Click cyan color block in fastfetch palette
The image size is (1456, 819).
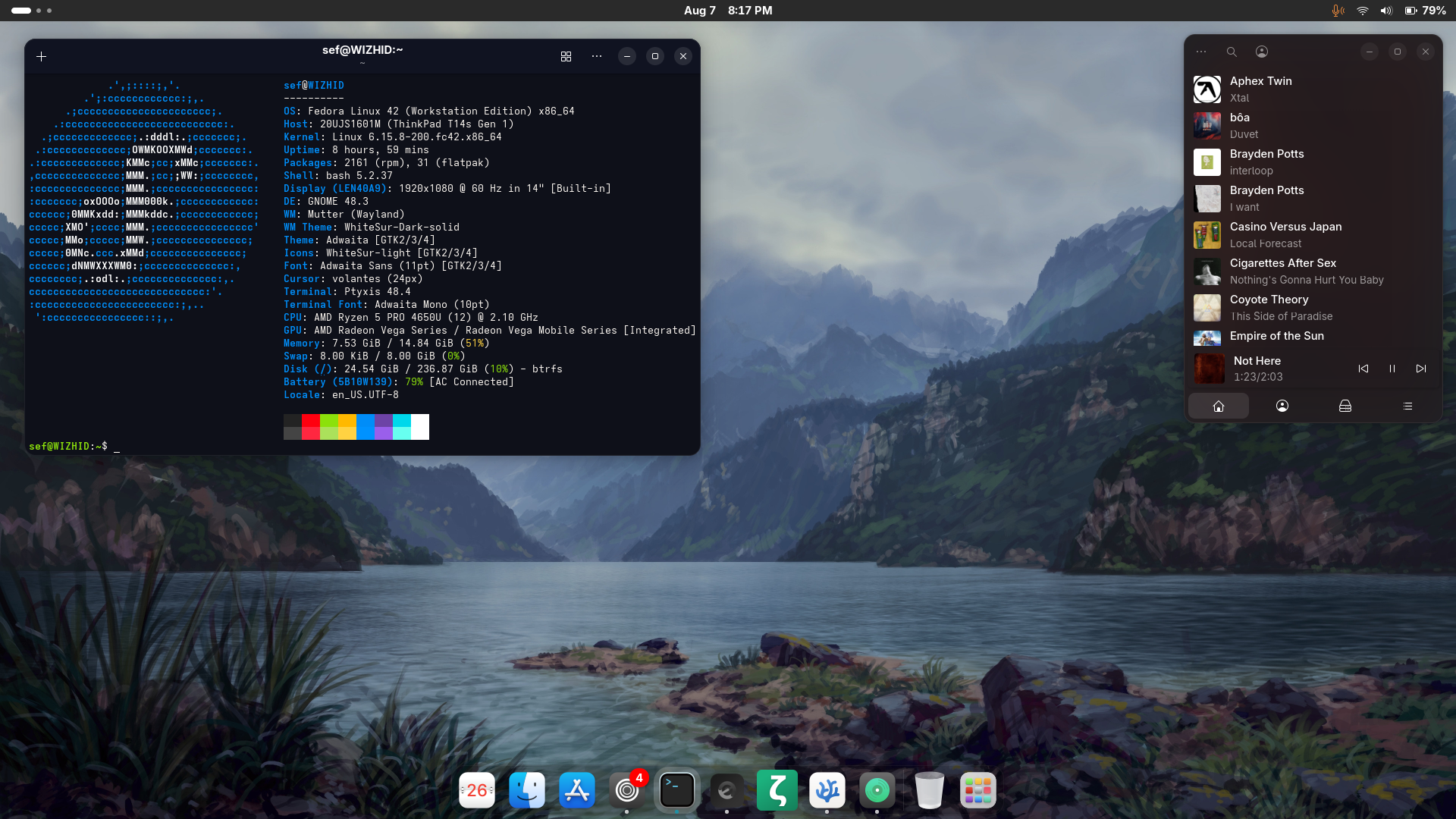pyautogui.click(x=402, y=427)
